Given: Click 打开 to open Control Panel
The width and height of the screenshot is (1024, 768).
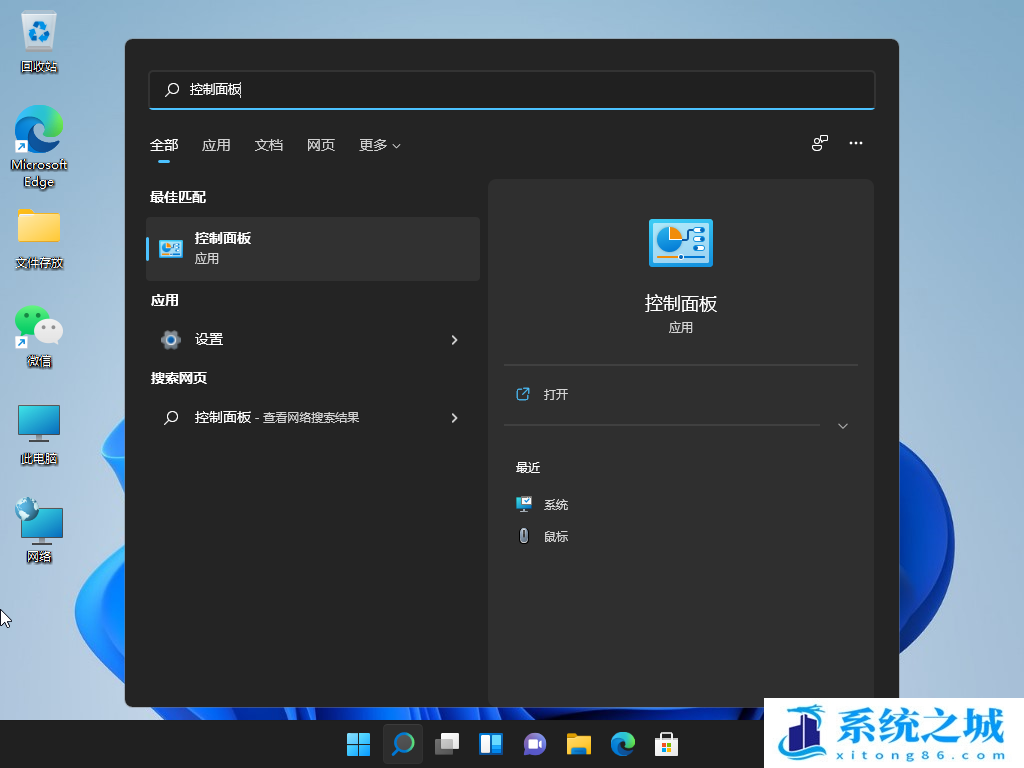Looking at the screenshot, I should (x=556, y=395).
